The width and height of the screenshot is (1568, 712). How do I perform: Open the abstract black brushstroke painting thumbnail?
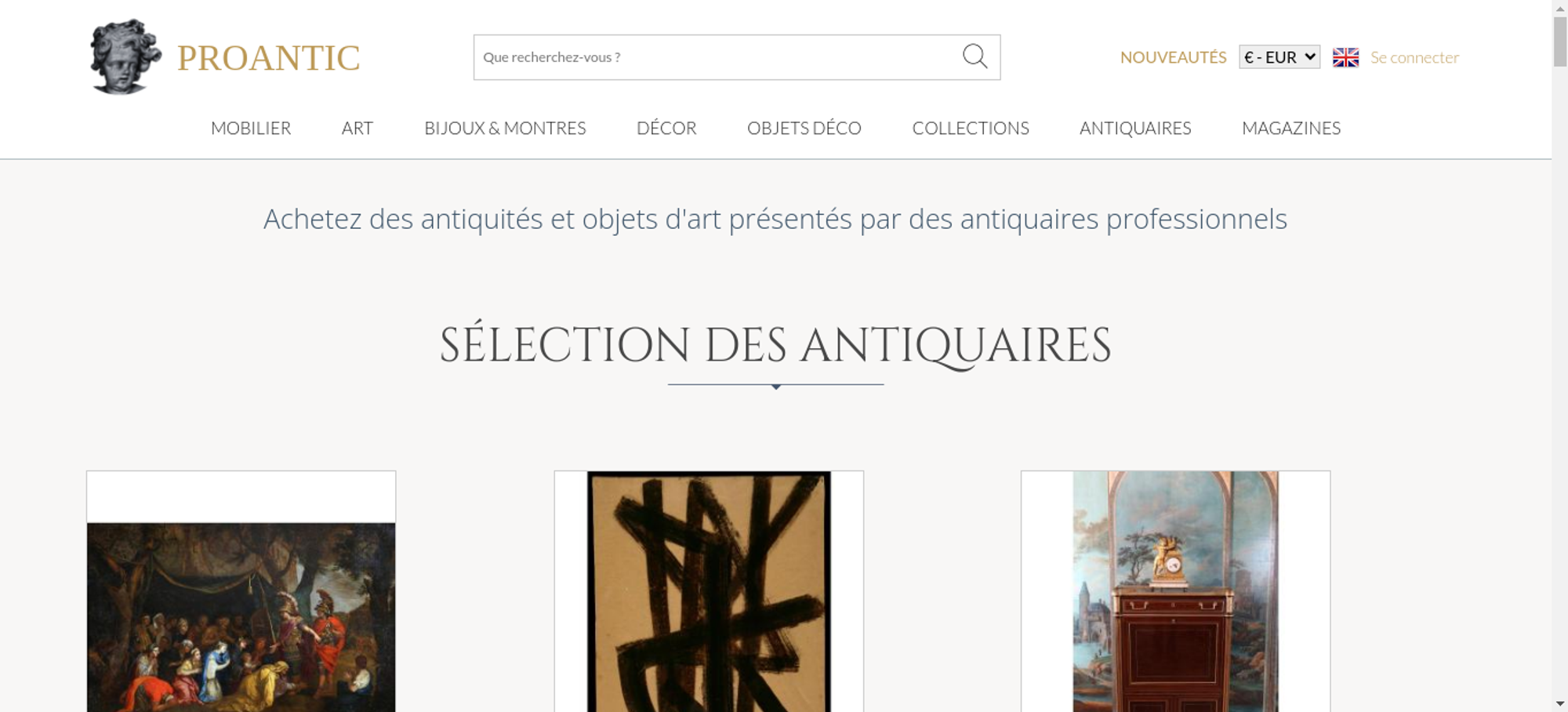709,591
